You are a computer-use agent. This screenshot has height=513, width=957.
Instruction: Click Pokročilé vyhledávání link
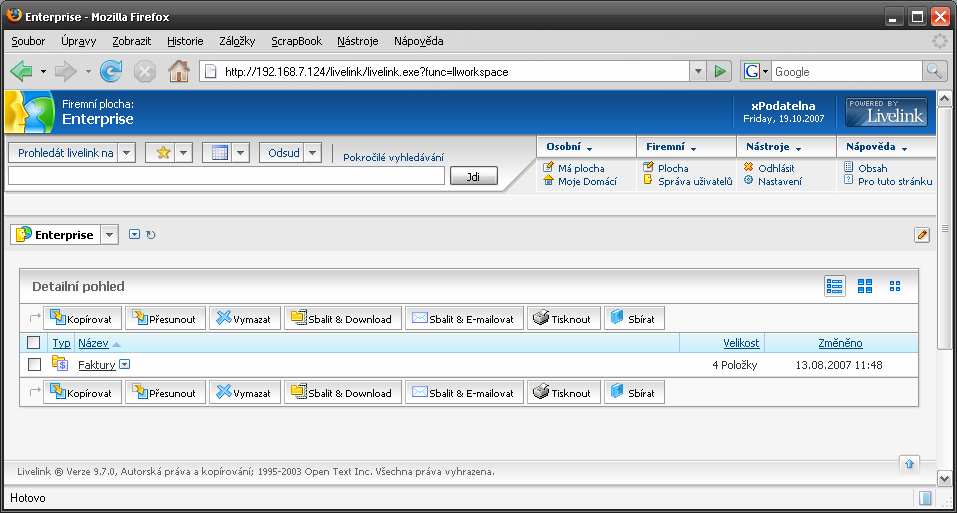[x=393, y=157]
